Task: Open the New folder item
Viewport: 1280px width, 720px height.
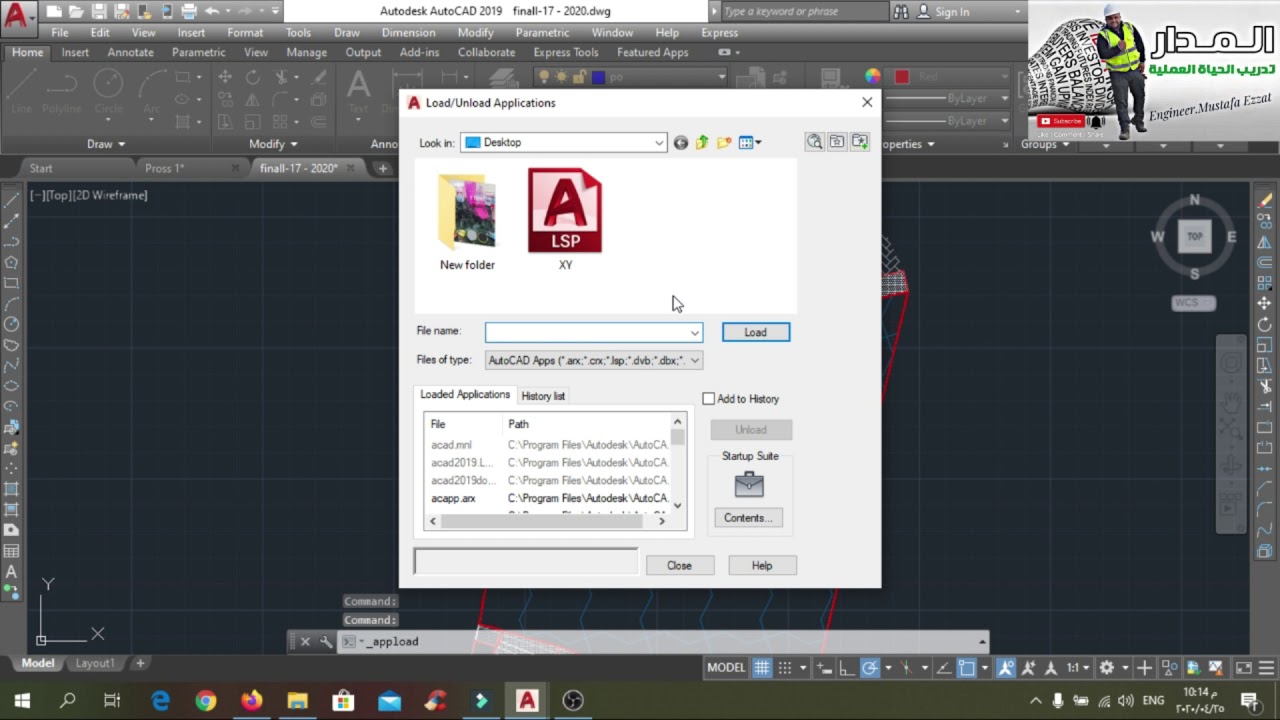Action: click(467, 220)
